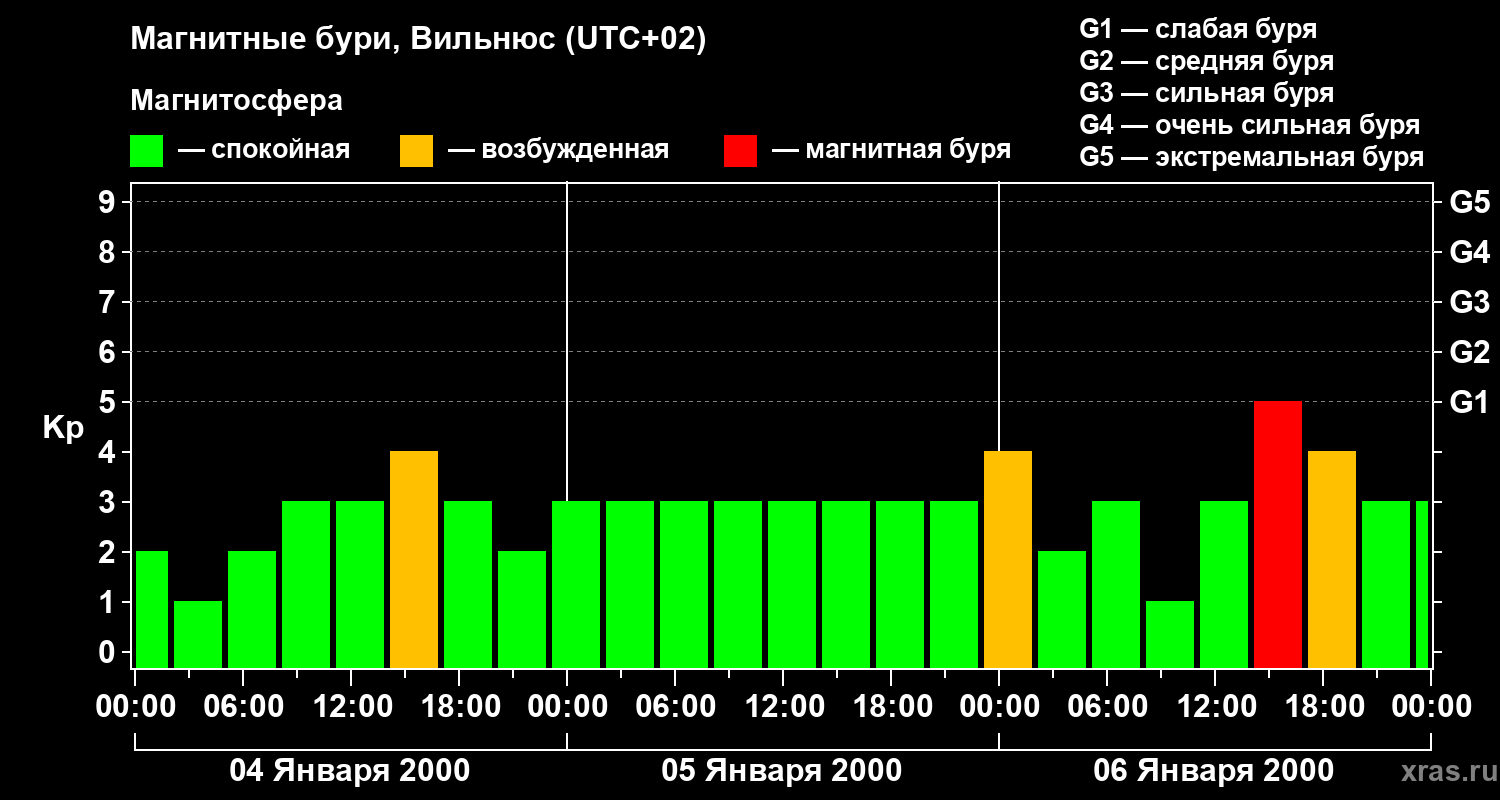Select the orange bar right after the red bar
Image resolution: width=1500 pixels, height=800 pixels.
click(1332, 559)
